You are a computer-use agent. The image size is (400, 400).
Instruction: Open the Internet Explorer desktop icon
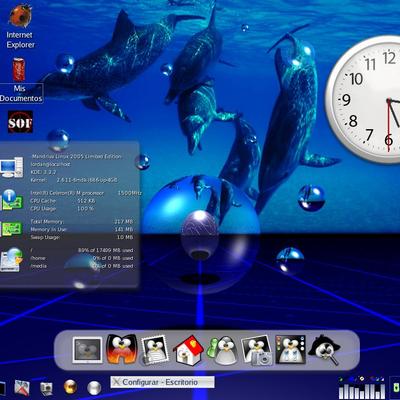click(20, 16)
